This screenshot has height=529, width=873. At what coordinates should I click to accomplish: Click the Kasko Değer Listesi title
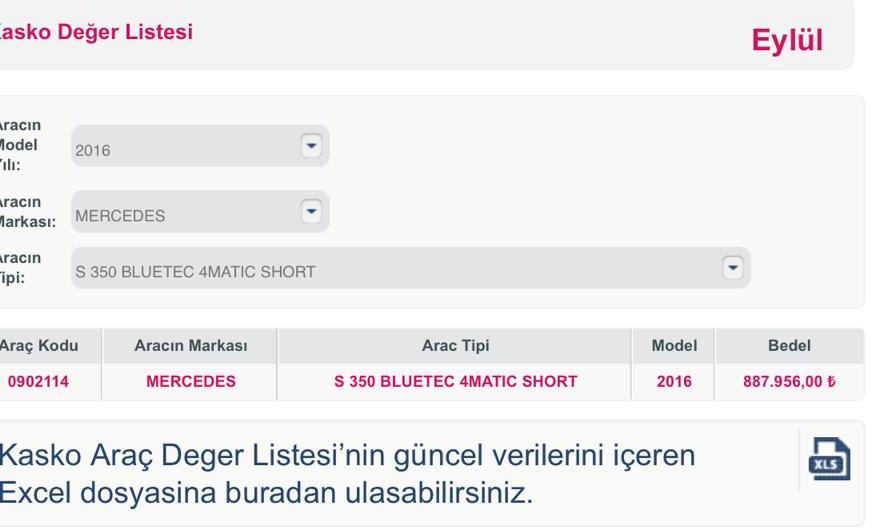click(x=95, y=32)
